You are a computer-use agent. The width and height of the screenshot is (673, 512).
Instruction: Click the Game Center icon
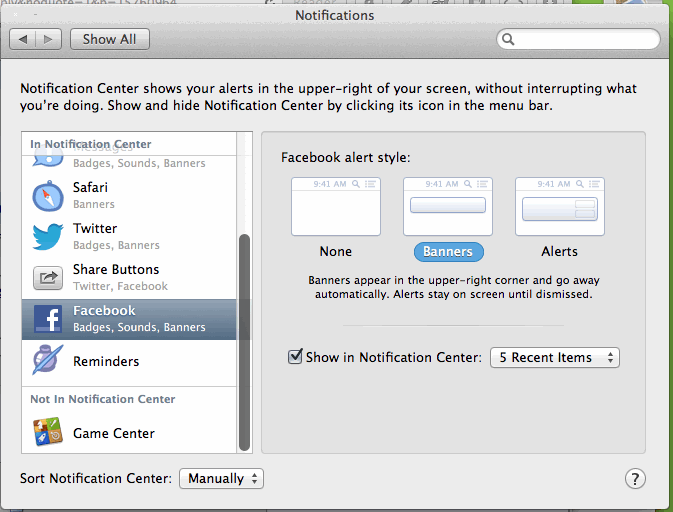pos(48,432)
